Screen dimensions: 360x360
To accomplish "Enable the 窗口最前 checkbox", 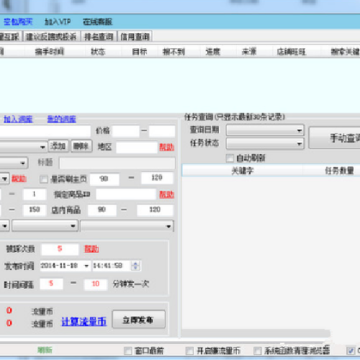I will pyautogui.click(x=128, y=351).
